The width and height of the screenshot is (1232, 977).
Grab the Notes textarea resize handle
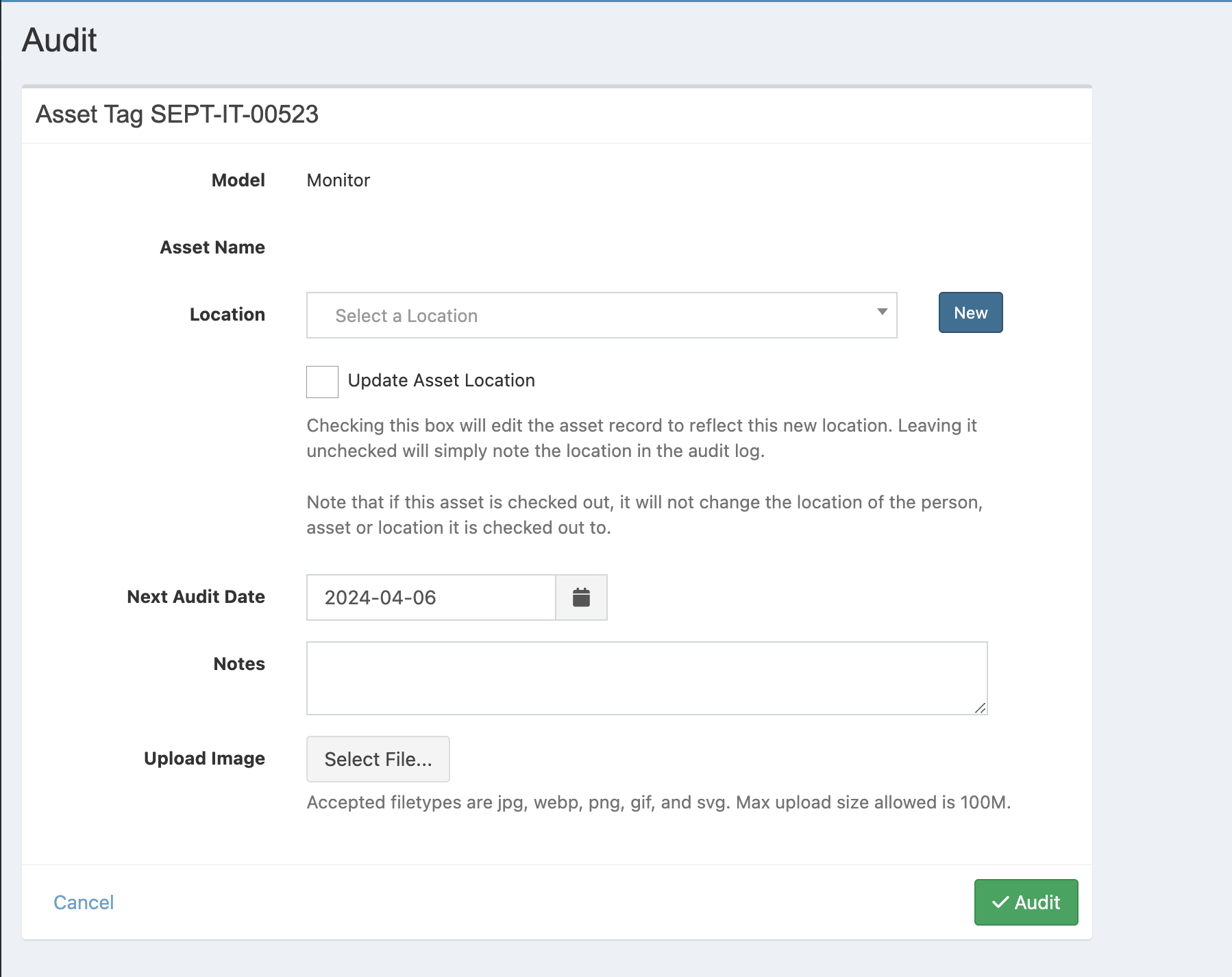click(981, 708)
